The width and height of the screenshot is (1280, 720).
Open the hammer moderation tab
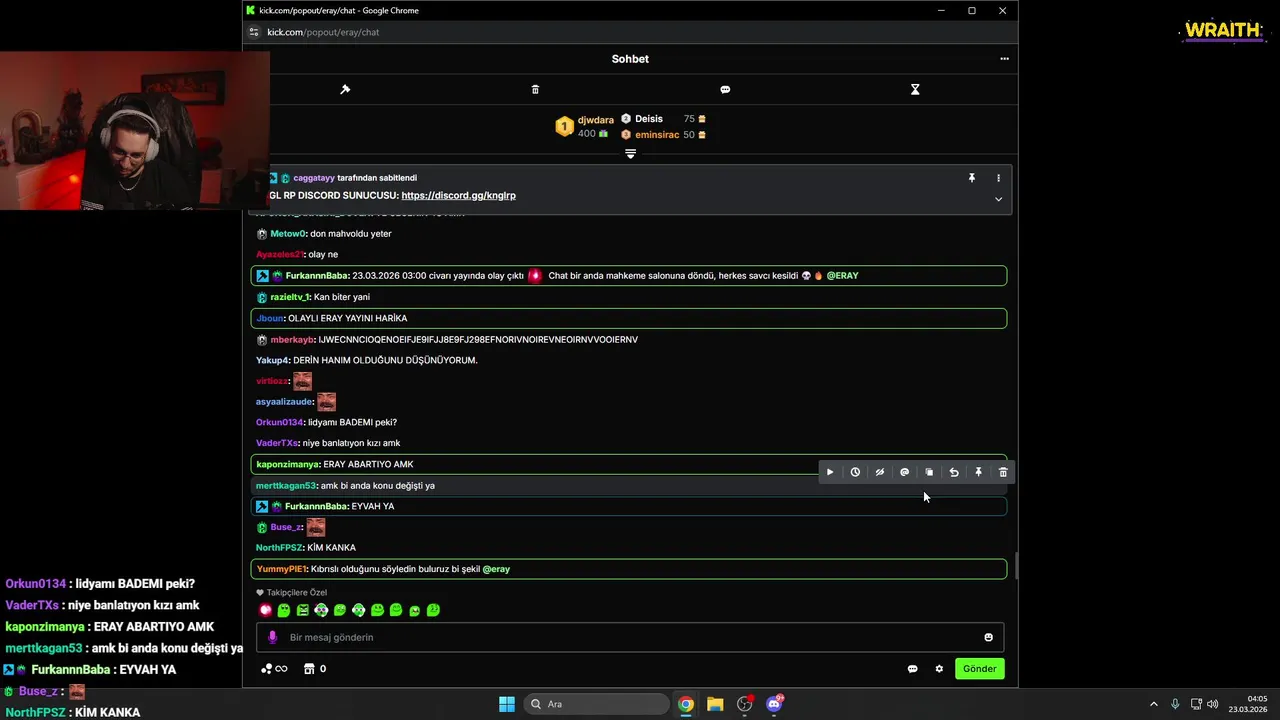tap(345, 90)
